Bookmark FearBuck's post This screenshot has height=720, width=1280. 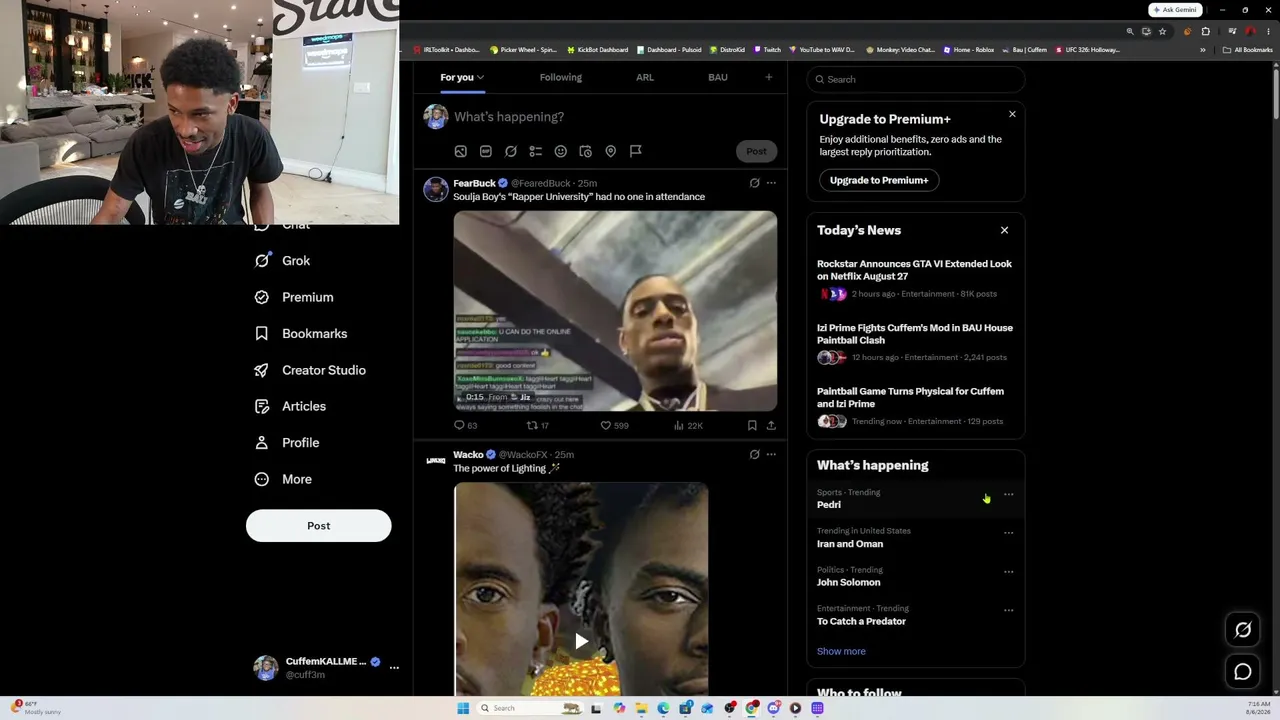coord(752,425)
